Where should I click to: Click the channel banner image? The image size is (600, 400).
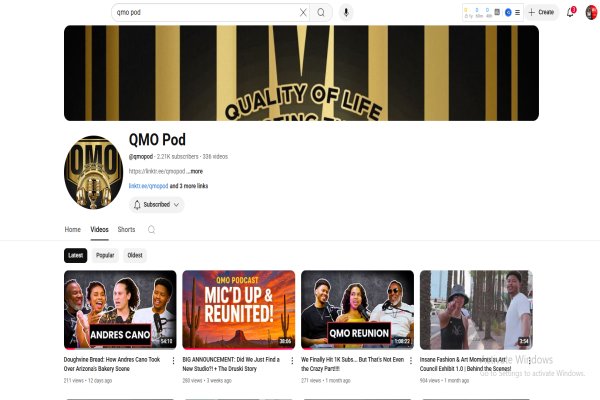point(301,73)
